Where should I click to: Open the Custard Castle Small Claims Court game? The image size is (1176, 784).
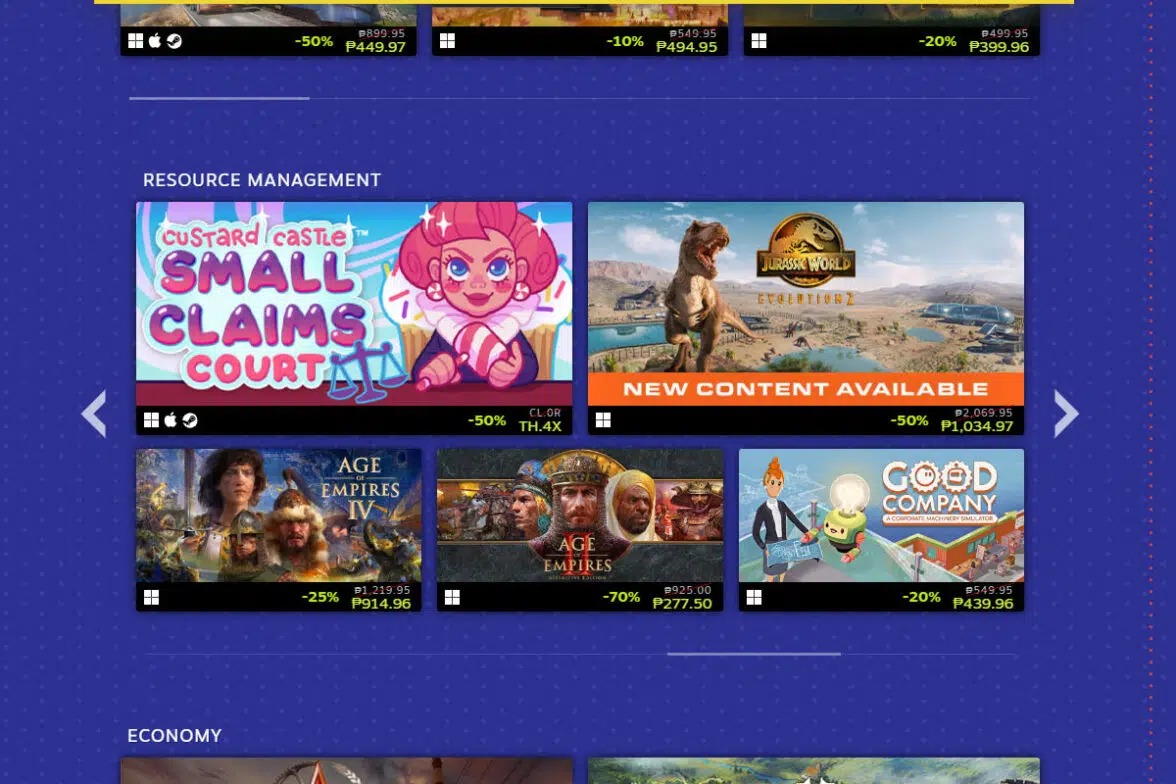point(354,304)
